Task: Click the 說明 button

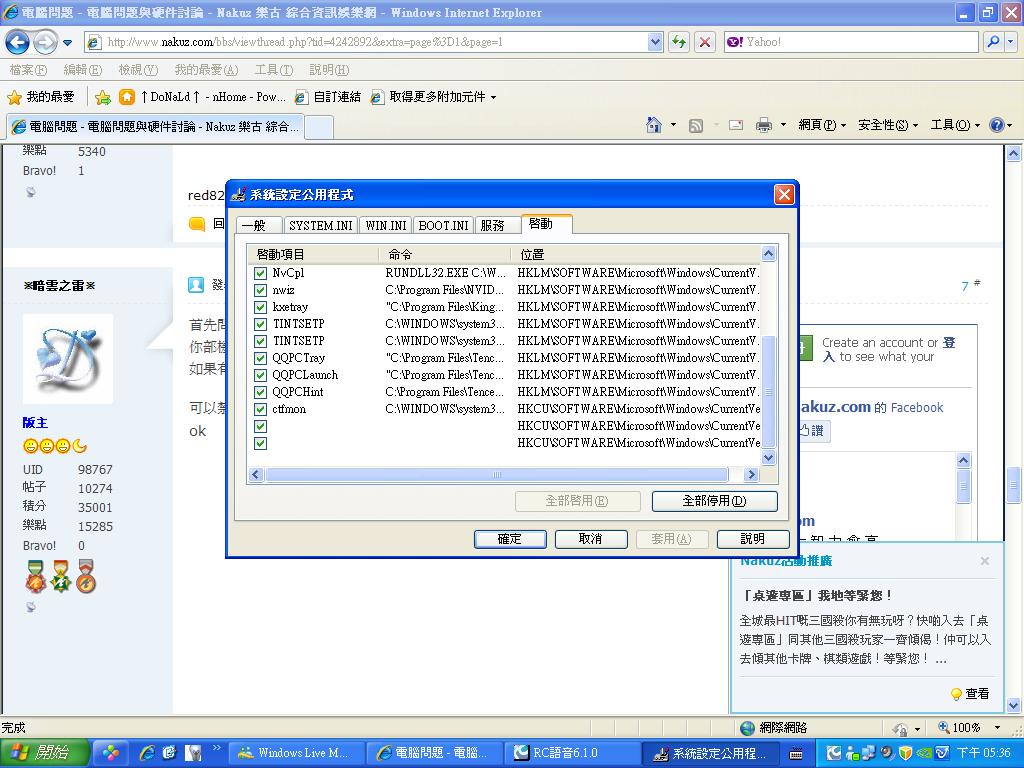Action: [753, 539]
